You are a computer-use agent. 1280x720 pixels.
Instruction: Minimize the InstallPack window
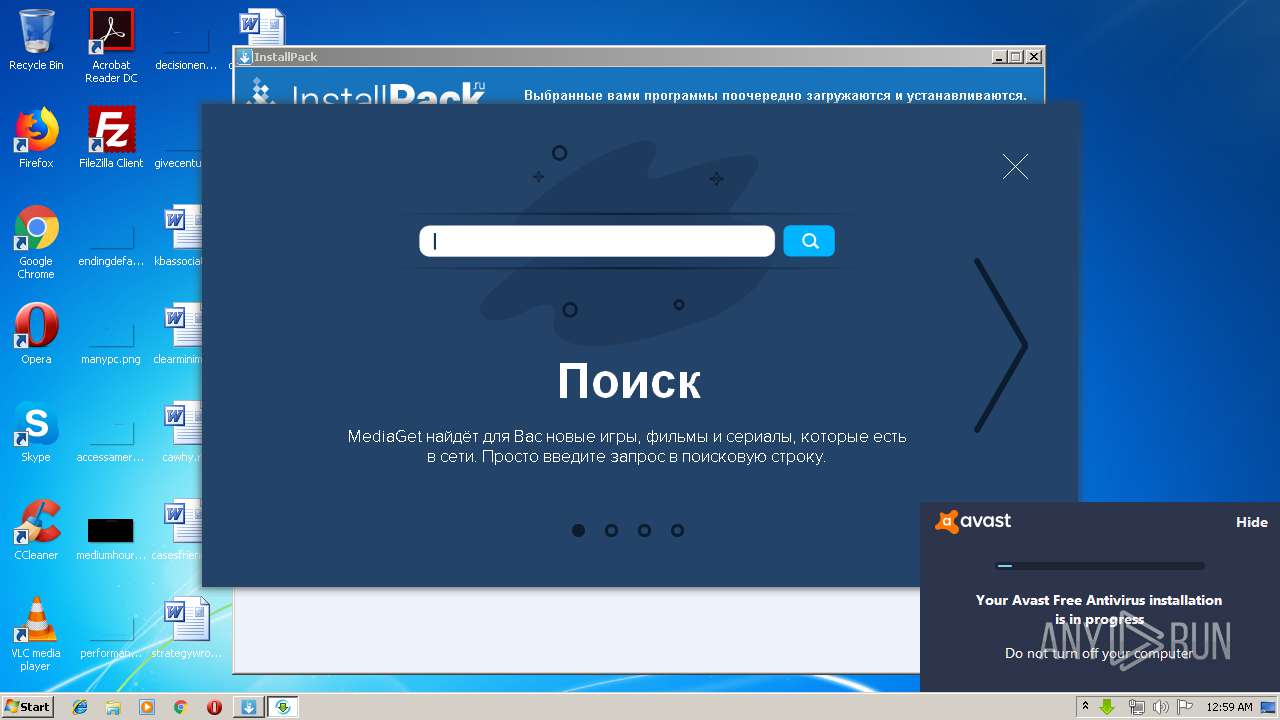pos(998,57)
